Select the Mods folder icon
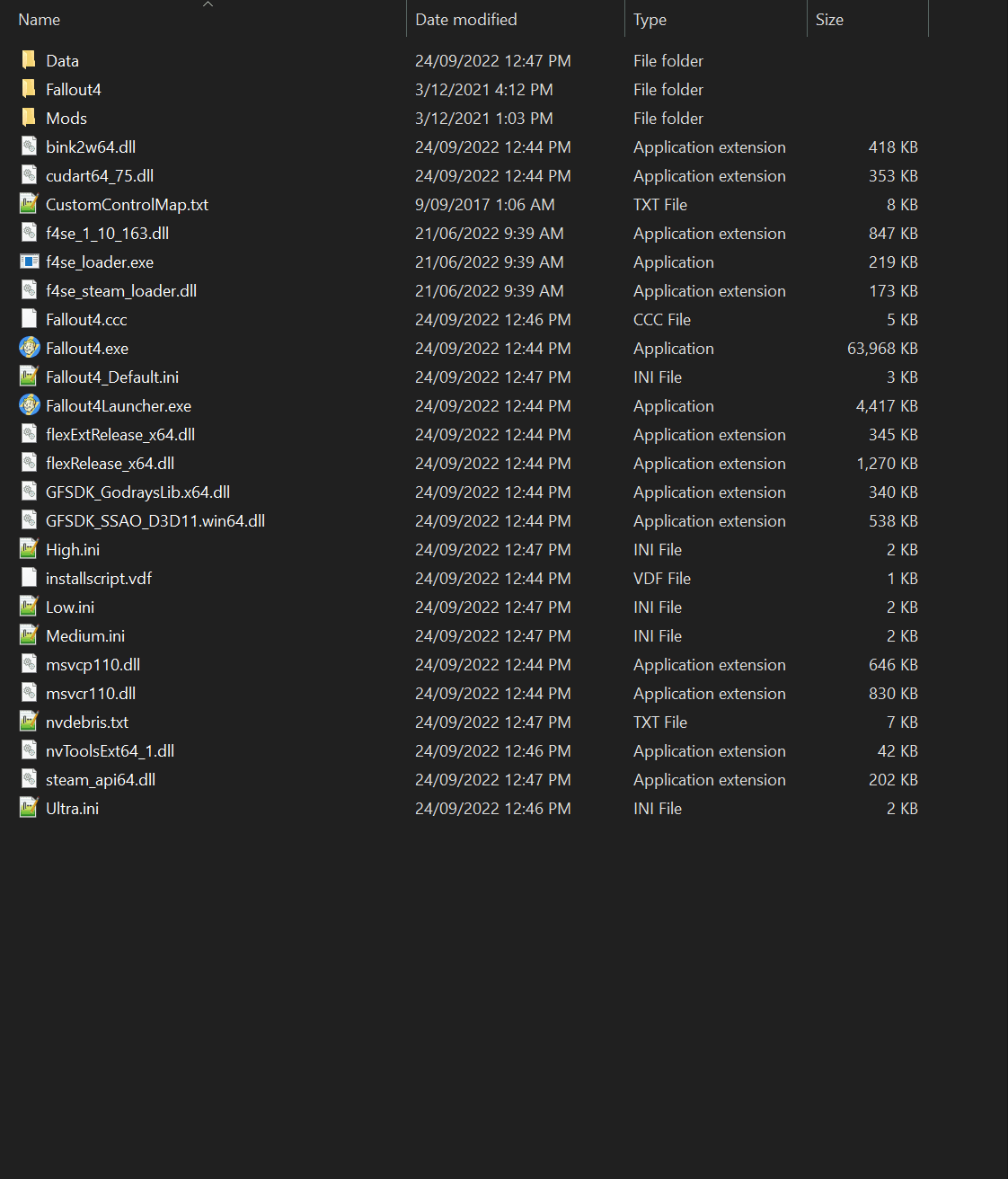 point(29,118)
